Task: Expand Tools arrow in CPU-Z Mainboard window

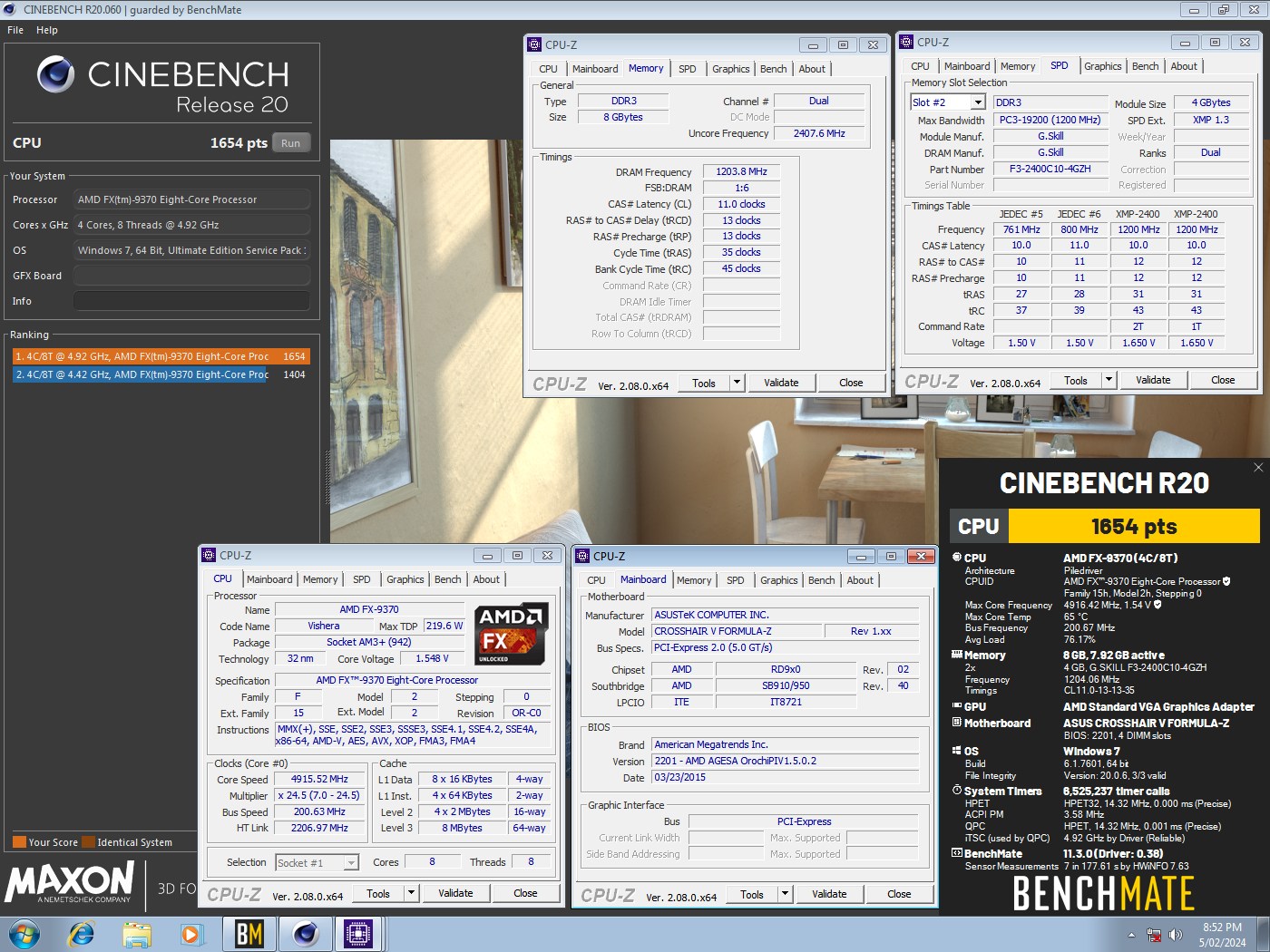Action: (786, 894)
